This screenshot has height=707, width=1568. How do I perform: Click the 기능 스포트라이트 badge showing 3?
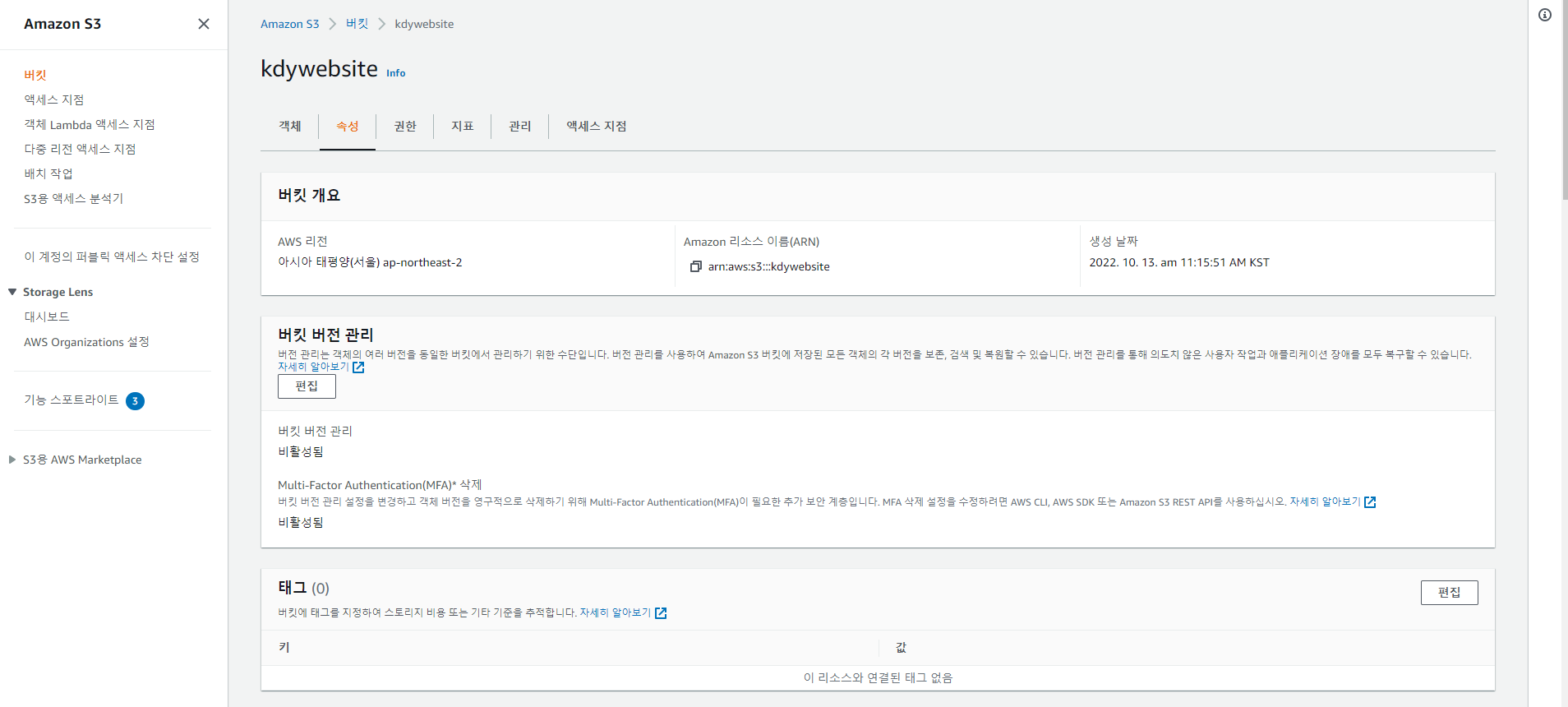click(135, 401)
